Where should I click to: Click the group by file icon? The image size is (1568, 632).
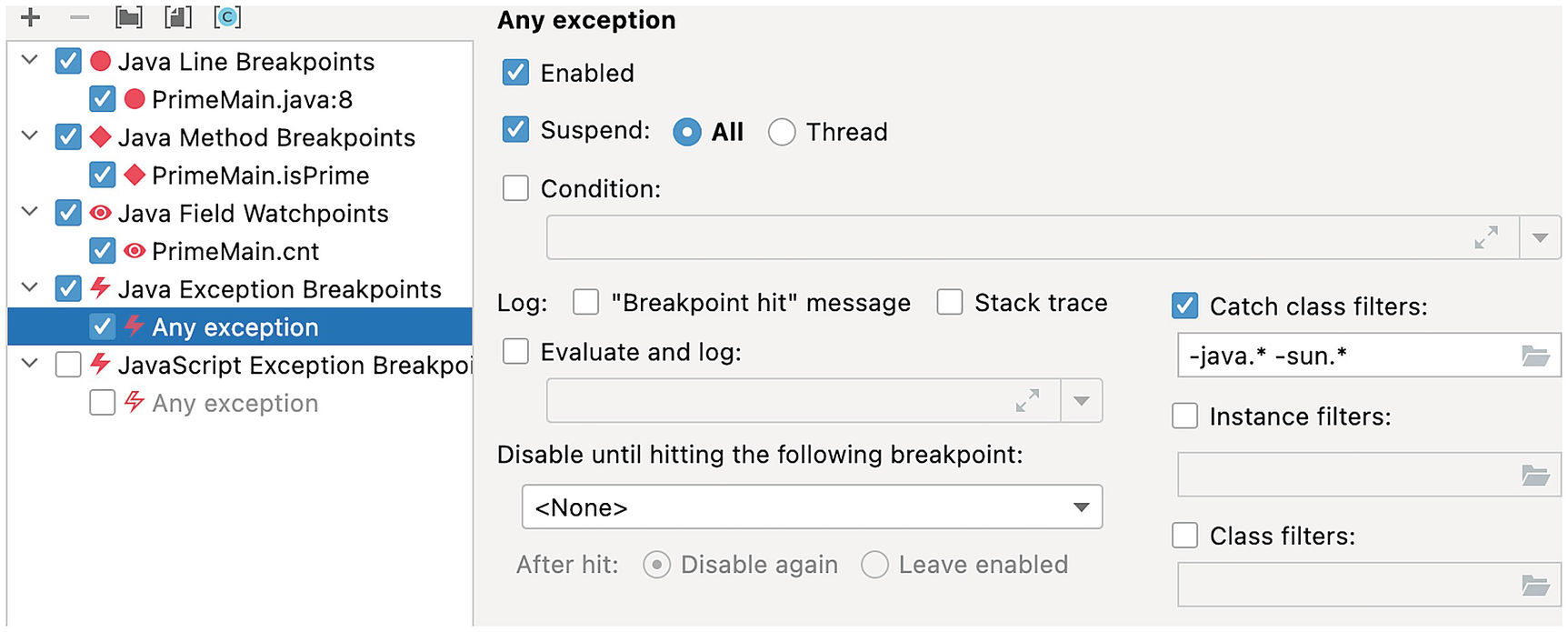point(178,17)
